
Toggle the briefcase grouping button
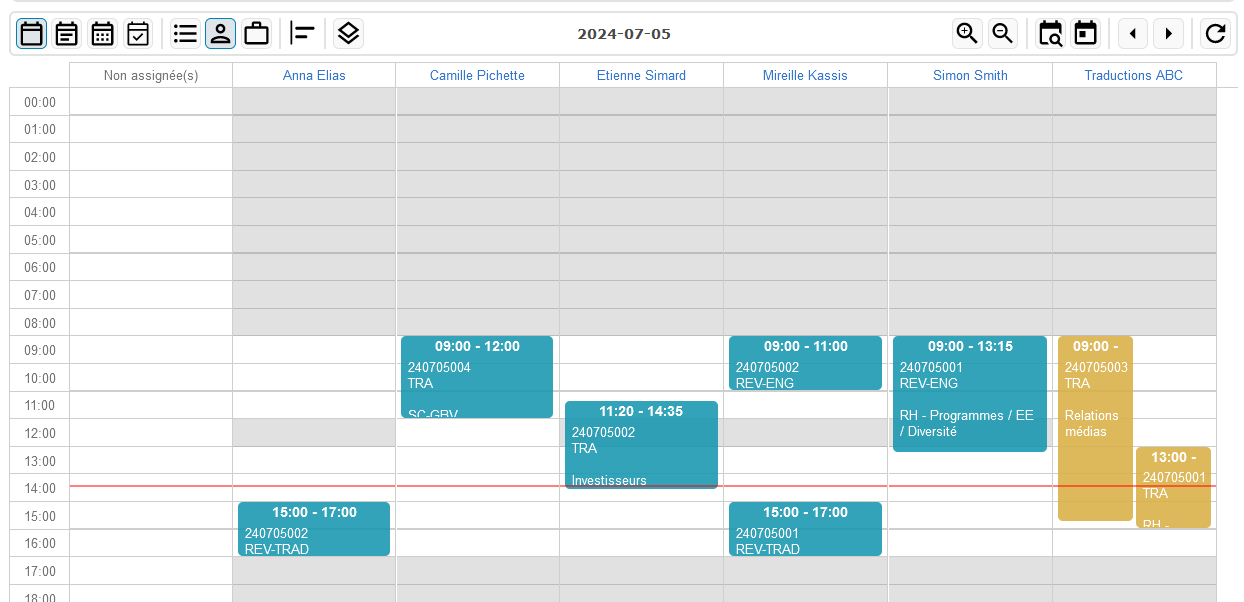point(256,34)
